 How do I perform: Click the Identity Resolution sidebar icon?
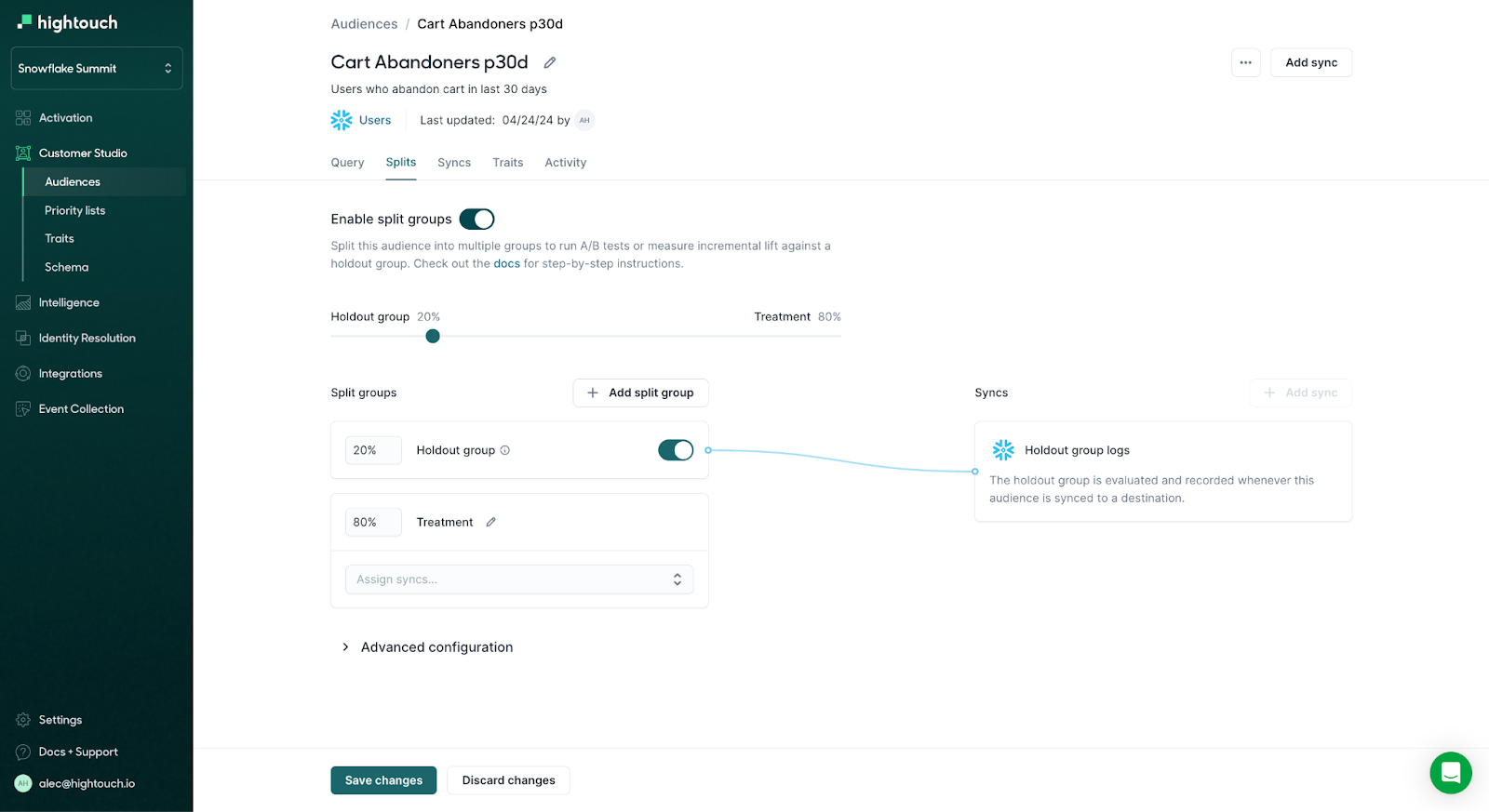click(x=23, y=338)
